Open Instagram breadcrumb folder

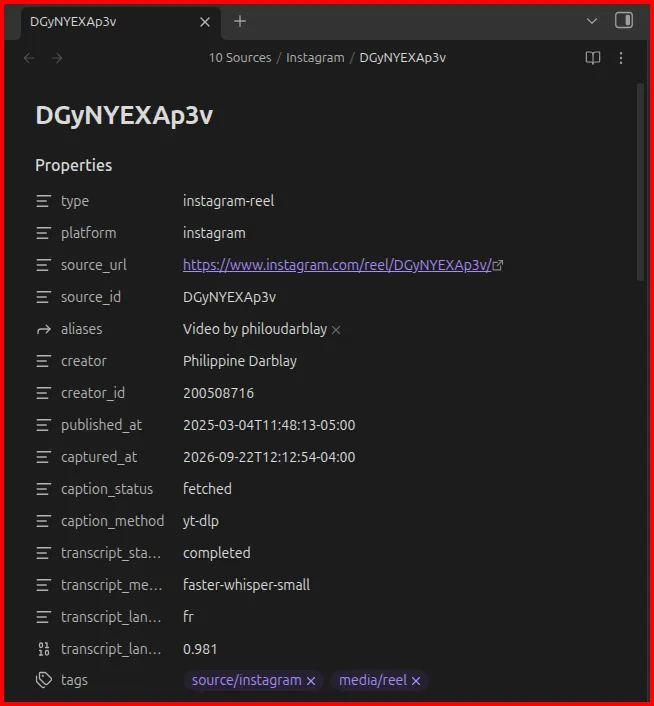pyautogui.click(x=315, y=58)
